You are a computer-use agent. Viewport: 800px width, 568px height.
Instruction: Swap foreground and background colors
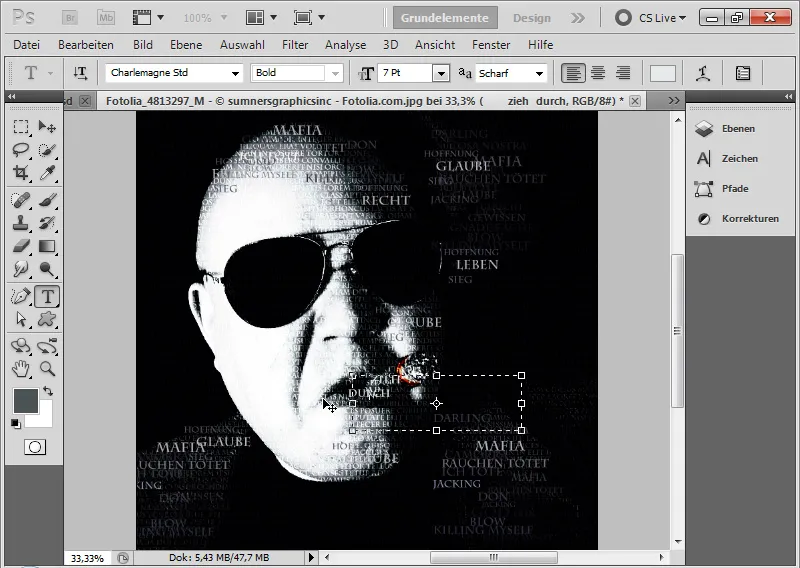point(48,391)
